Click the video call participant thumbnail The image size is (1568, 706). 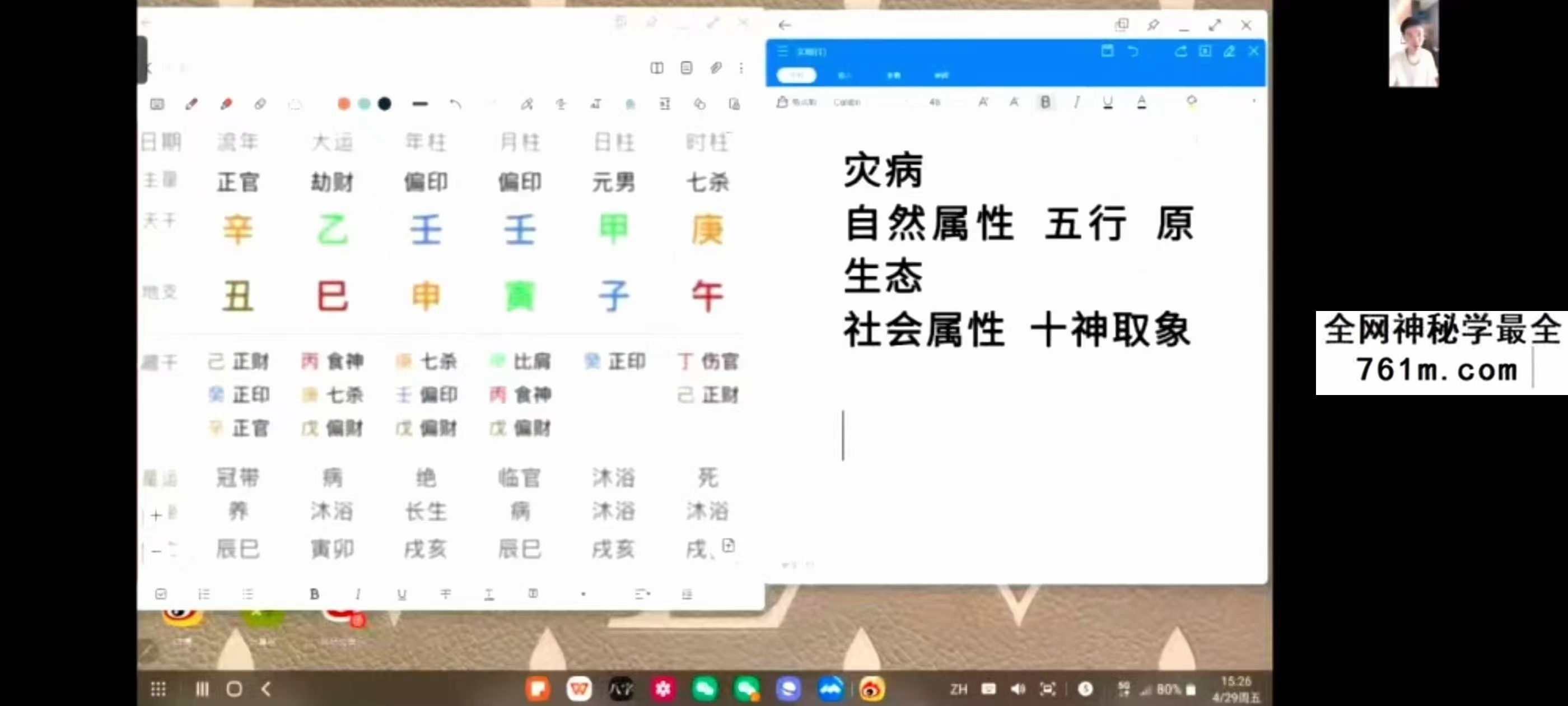point(1413,43)
